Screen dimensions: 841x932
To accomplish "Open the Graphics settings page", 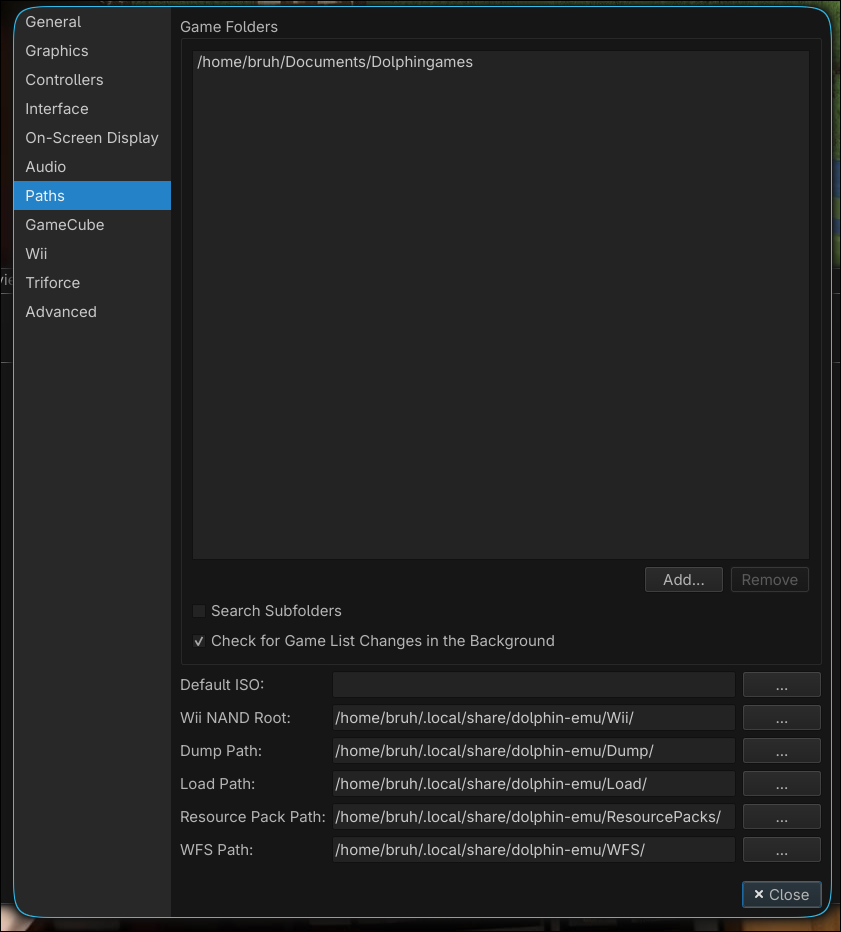I will [92, 51].
